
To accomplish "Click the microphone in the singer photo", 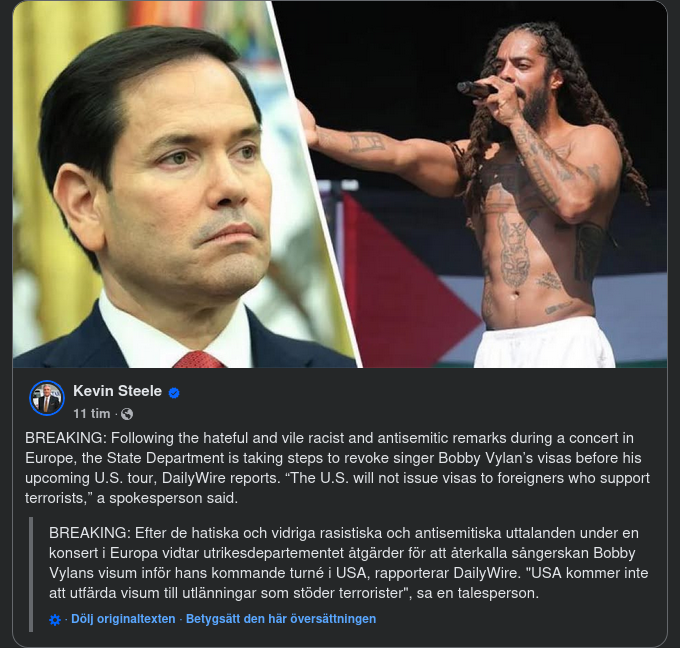I will [477, 90].
